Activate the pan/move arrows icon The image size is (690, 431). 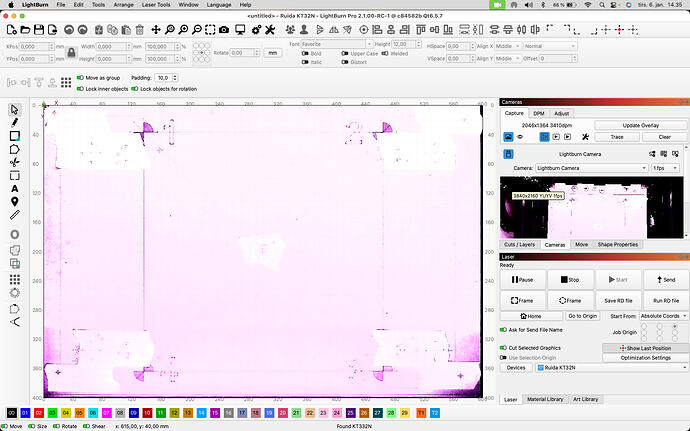tap(156, 30)
